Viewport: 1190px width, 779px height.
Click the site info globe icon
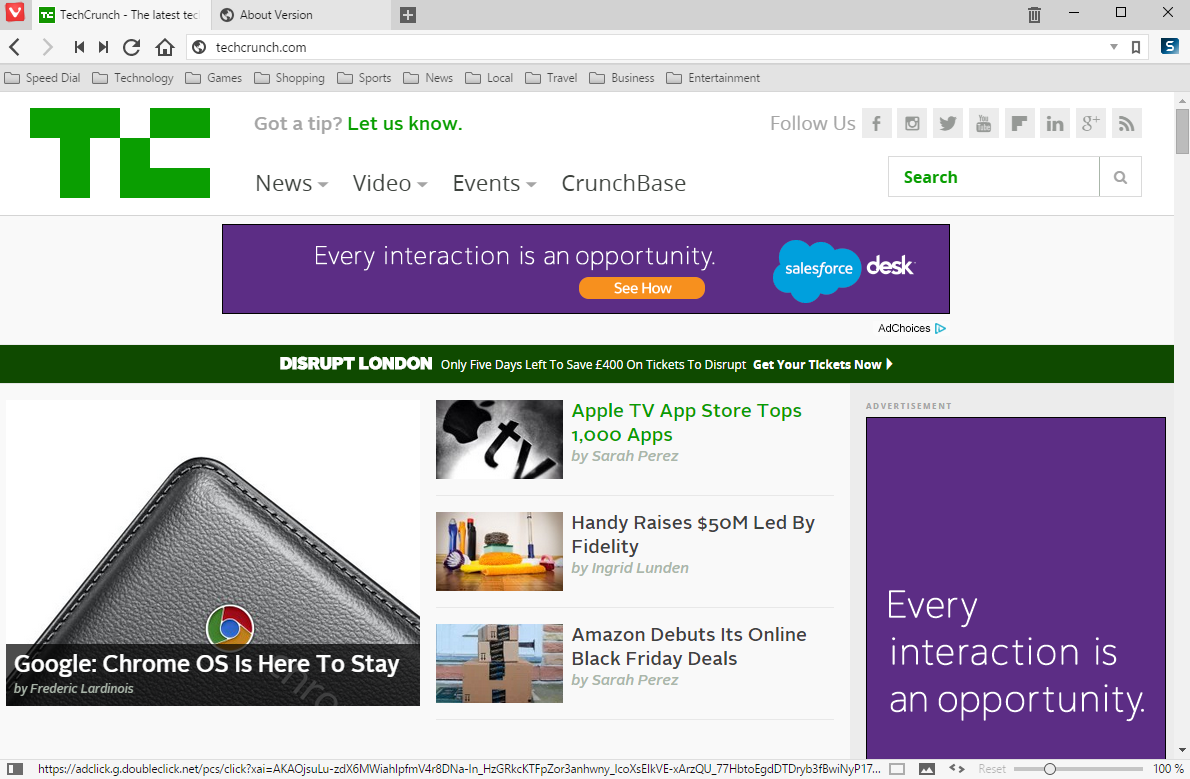coord(199,47)
